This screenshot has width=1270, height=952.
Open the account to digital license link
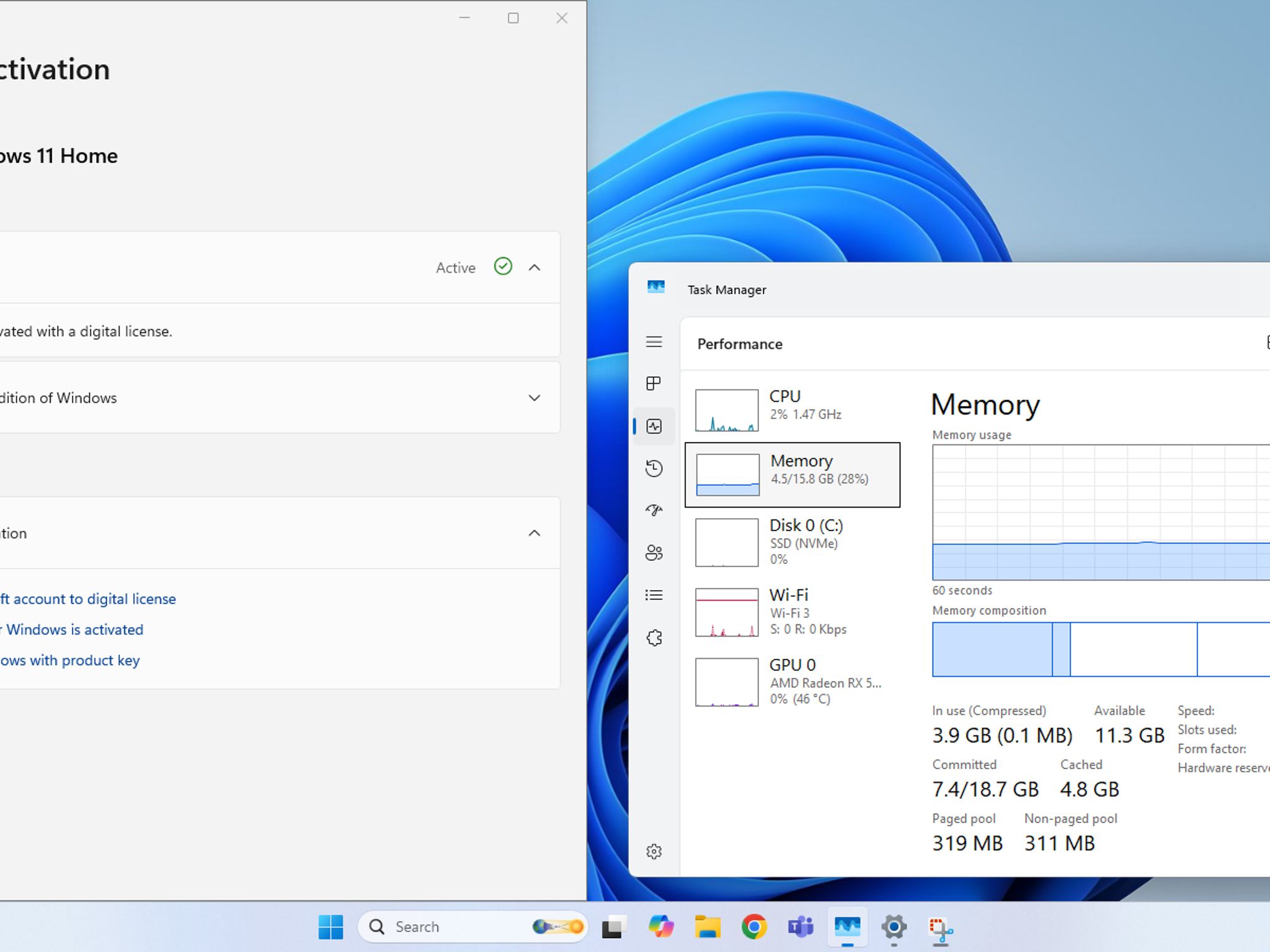(88, 599)
